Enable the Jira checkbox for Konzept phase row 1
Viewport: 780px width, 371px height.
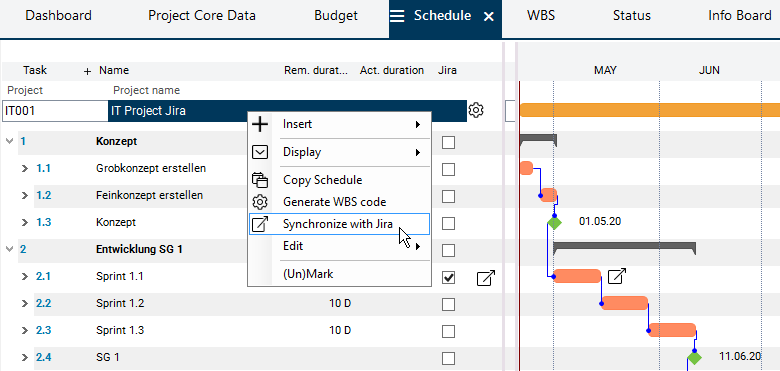pos(448,143)
